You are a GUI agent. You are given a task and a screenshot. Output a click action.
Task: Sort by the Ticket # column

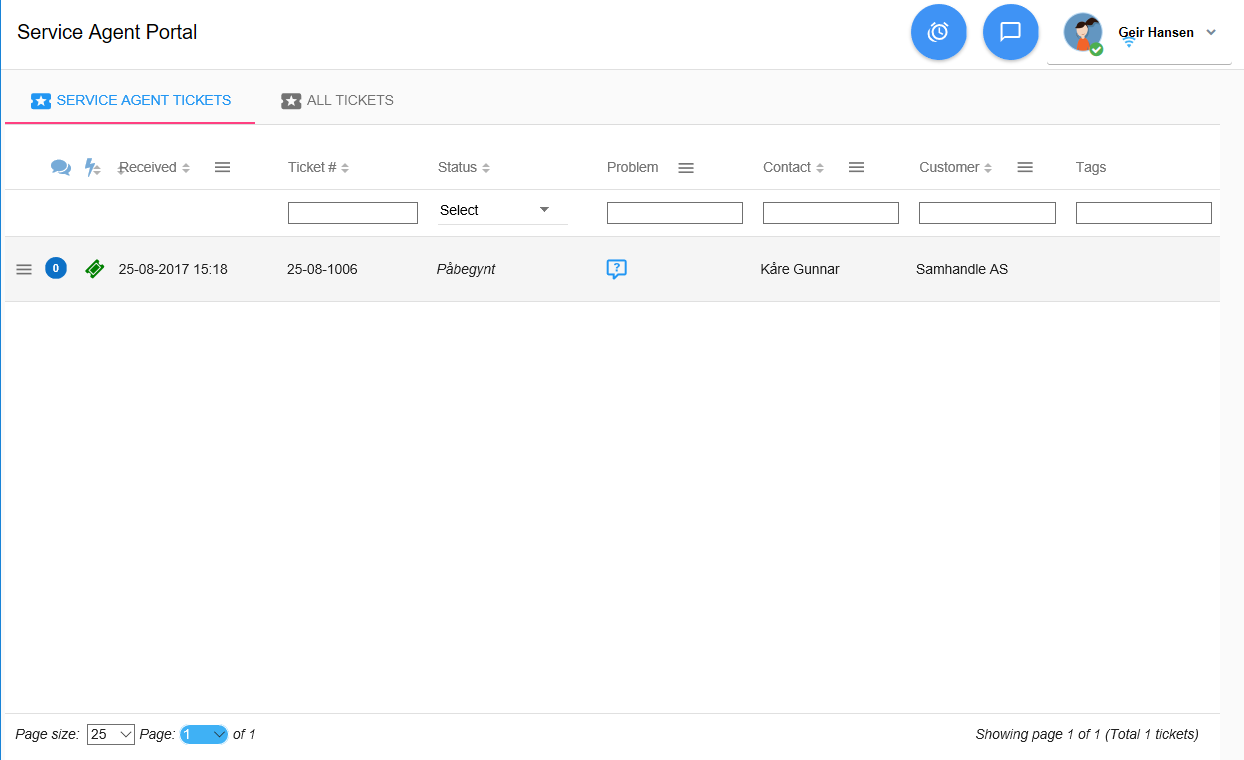tap(318, 167)
